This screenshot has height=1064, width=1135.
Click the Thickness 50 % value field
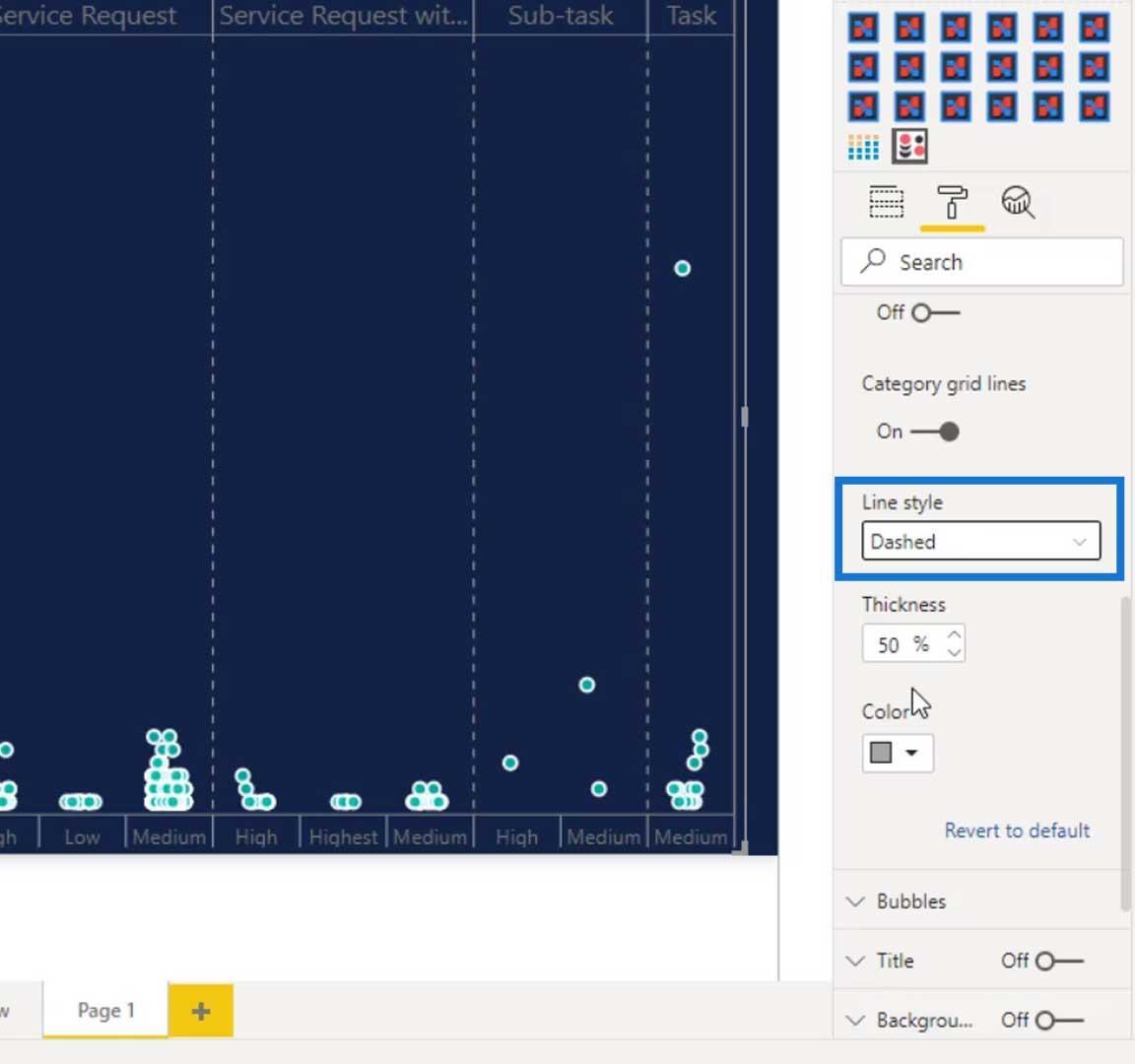click(x=901, y=643)
